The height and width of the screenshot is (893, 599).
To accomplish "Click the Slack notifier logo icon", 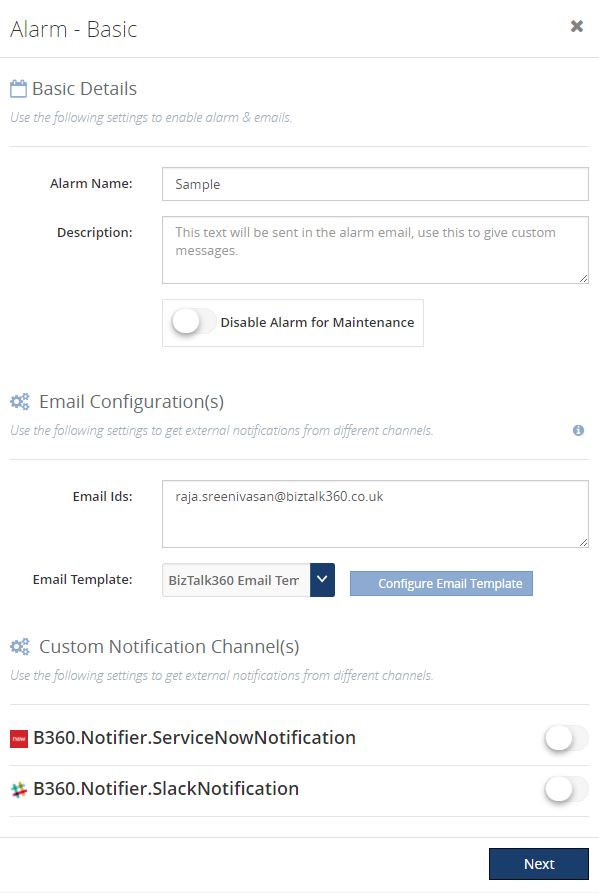I will pyautogui.click(x=19, y=790).
